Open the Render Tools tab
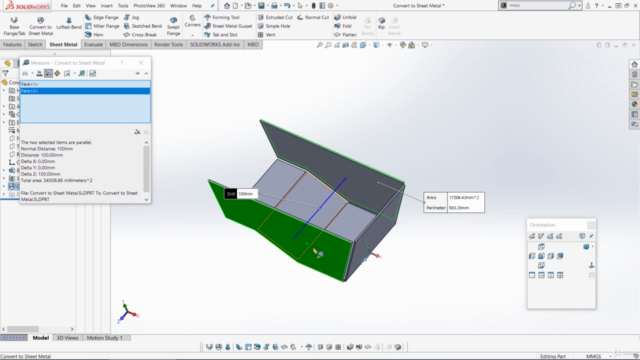 tap(169, 44)
